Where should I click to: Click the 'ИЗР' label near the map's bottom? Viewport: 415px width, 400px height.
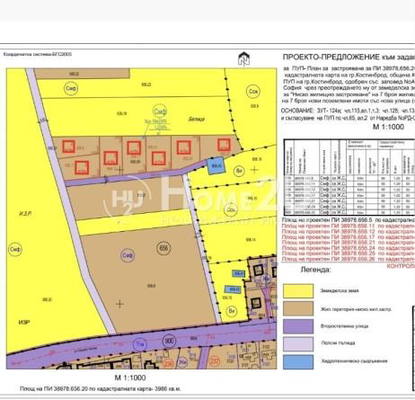(24, 322)
